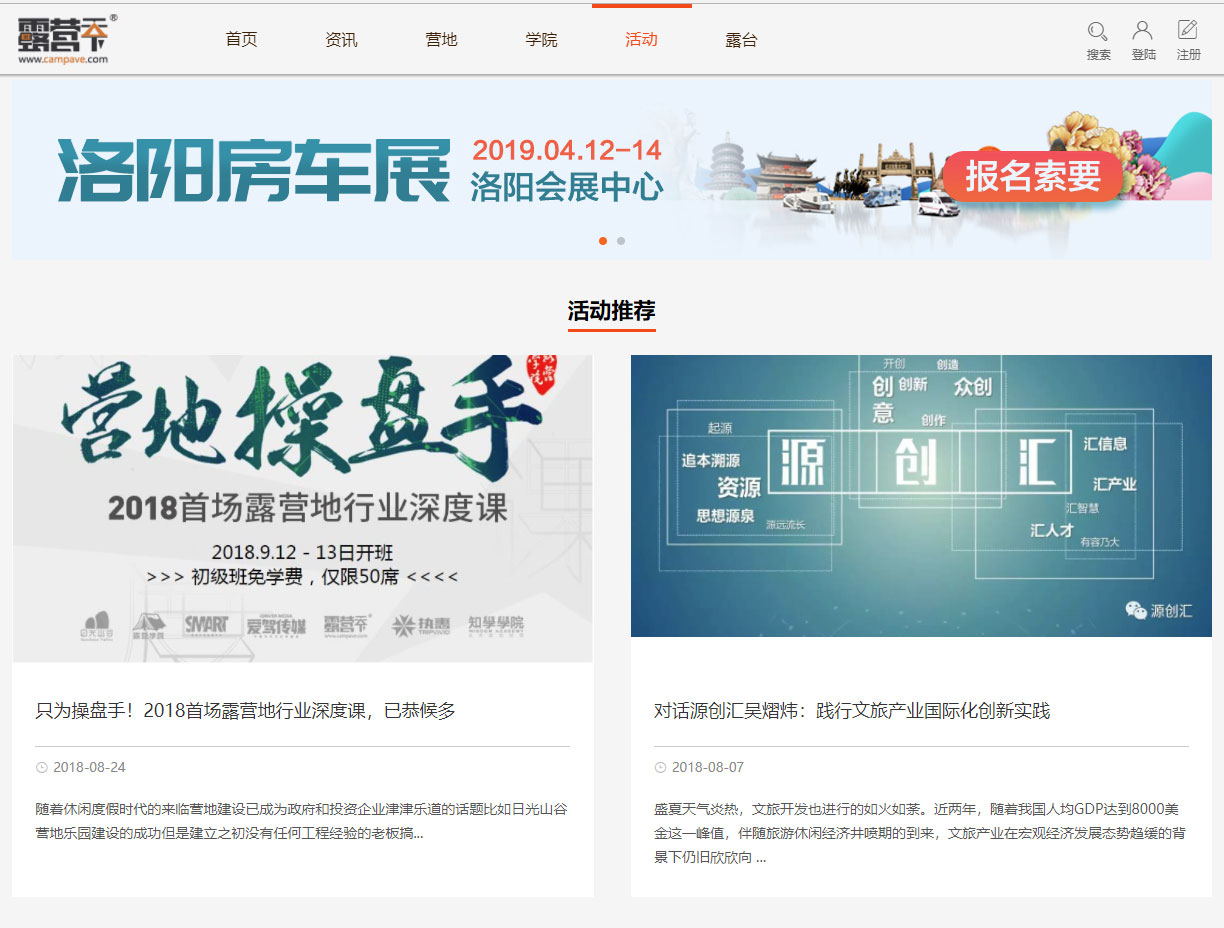Go to the 首页 home menu

coord(241,40)
